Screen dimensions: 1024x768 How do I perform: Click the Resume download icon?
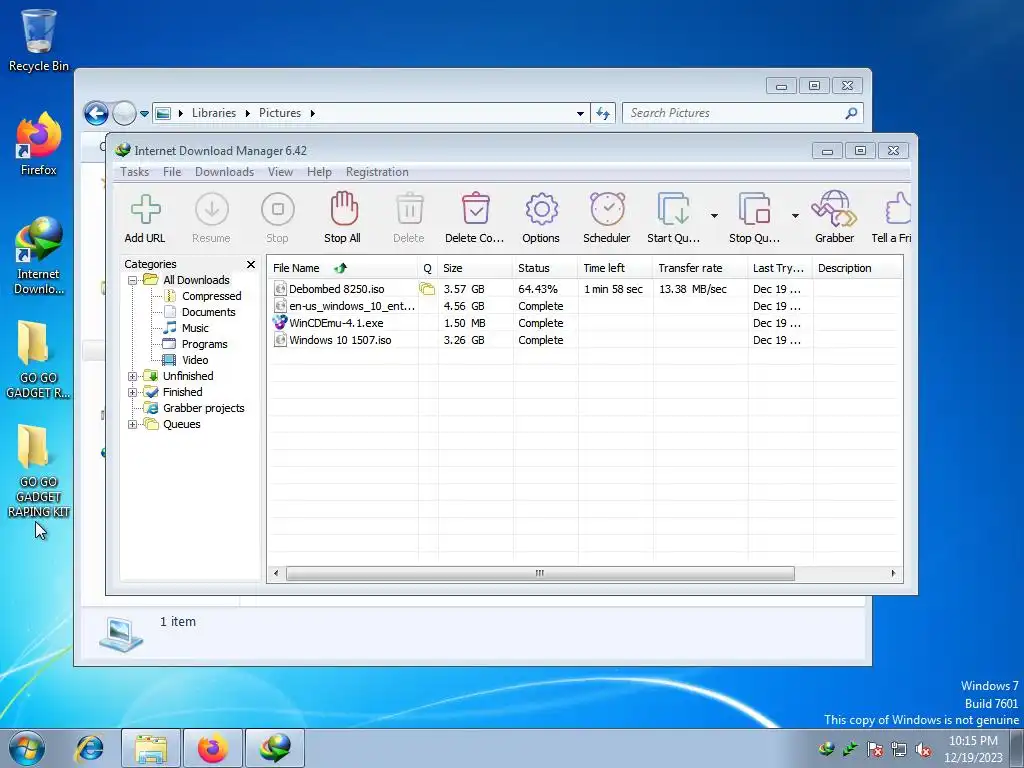pos(212,210)
